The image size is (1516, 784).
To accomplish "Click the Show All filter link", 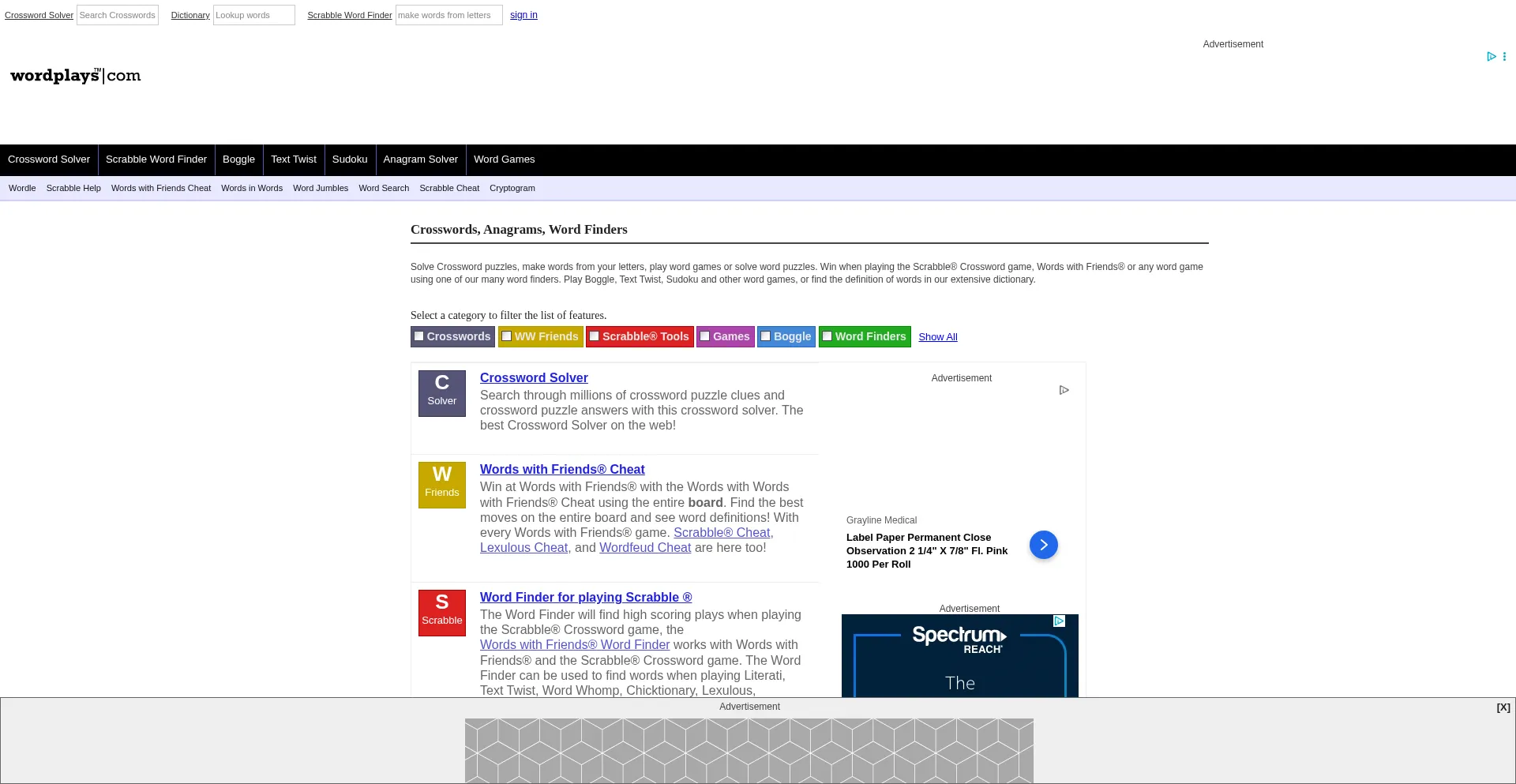I will (x=938, y=337).
